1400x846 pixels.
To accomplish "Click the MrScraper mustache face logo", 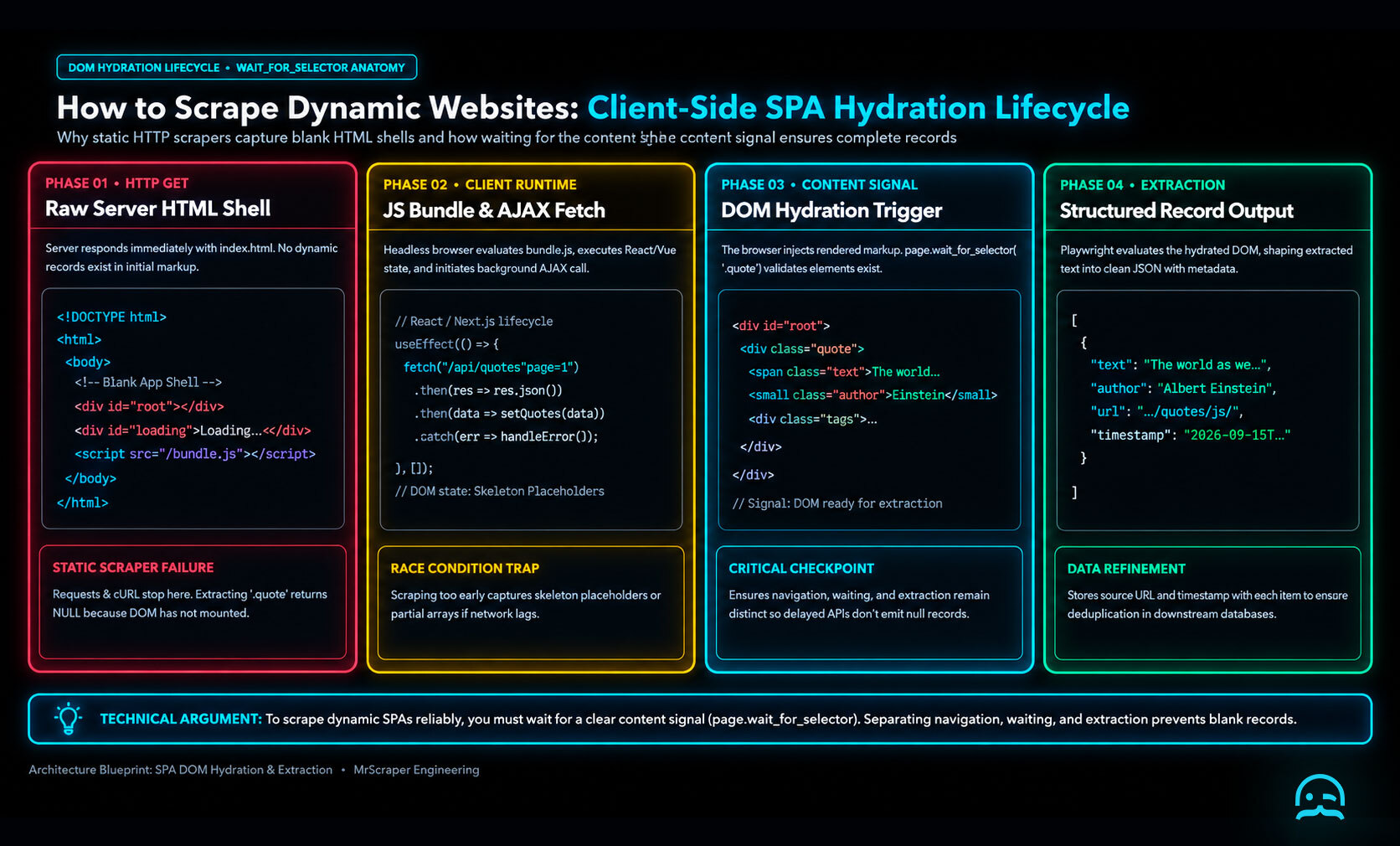I will coord(1320,797).
